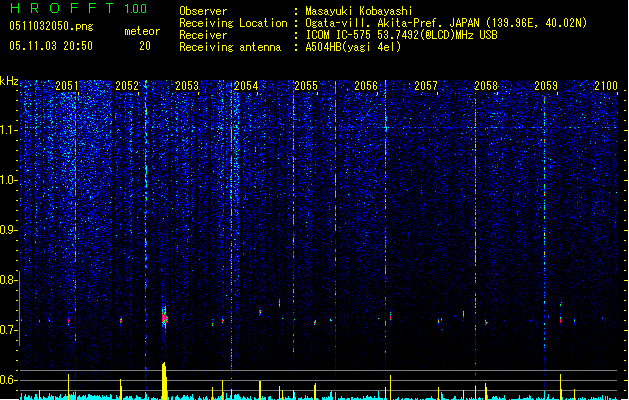Click the 2056 time marker

click(x=366, y=86)
